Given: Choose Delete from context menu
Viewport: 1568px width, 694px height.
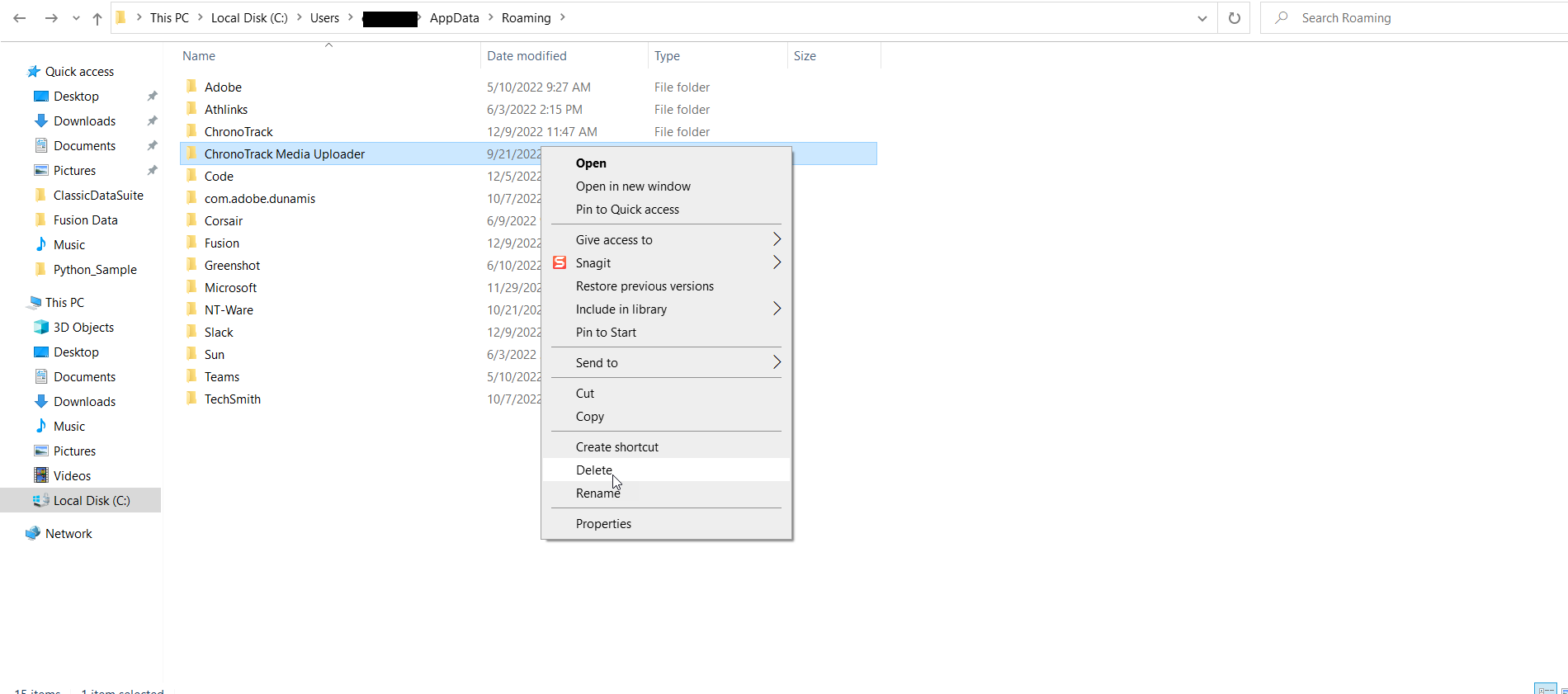Looking at the screenshot, I should pyautogui.click(x=666, y=470).
